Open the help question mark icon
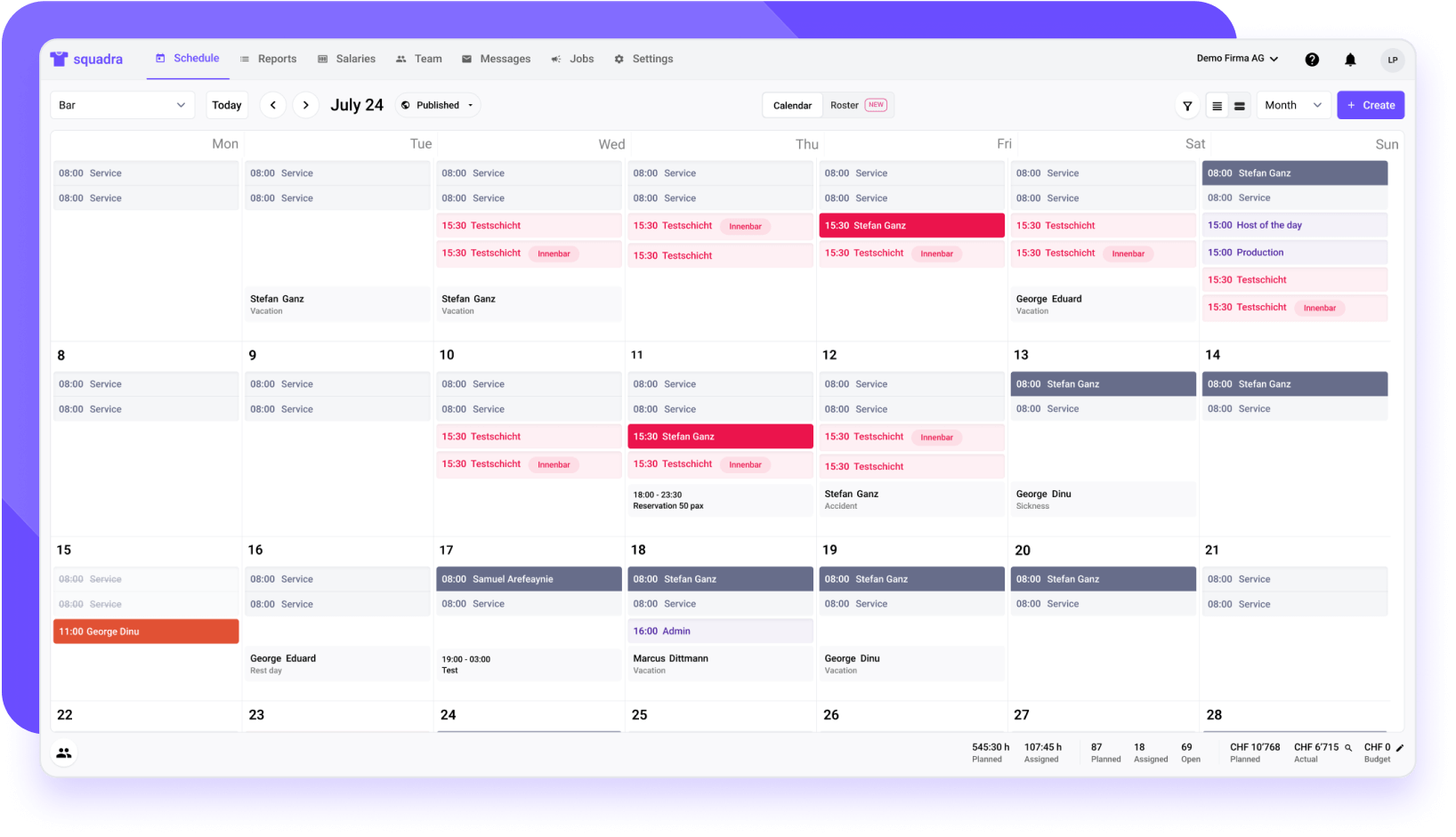The width and height of the screenshot is (1456, 837). pyautogui.click(x=1312, y=59)
